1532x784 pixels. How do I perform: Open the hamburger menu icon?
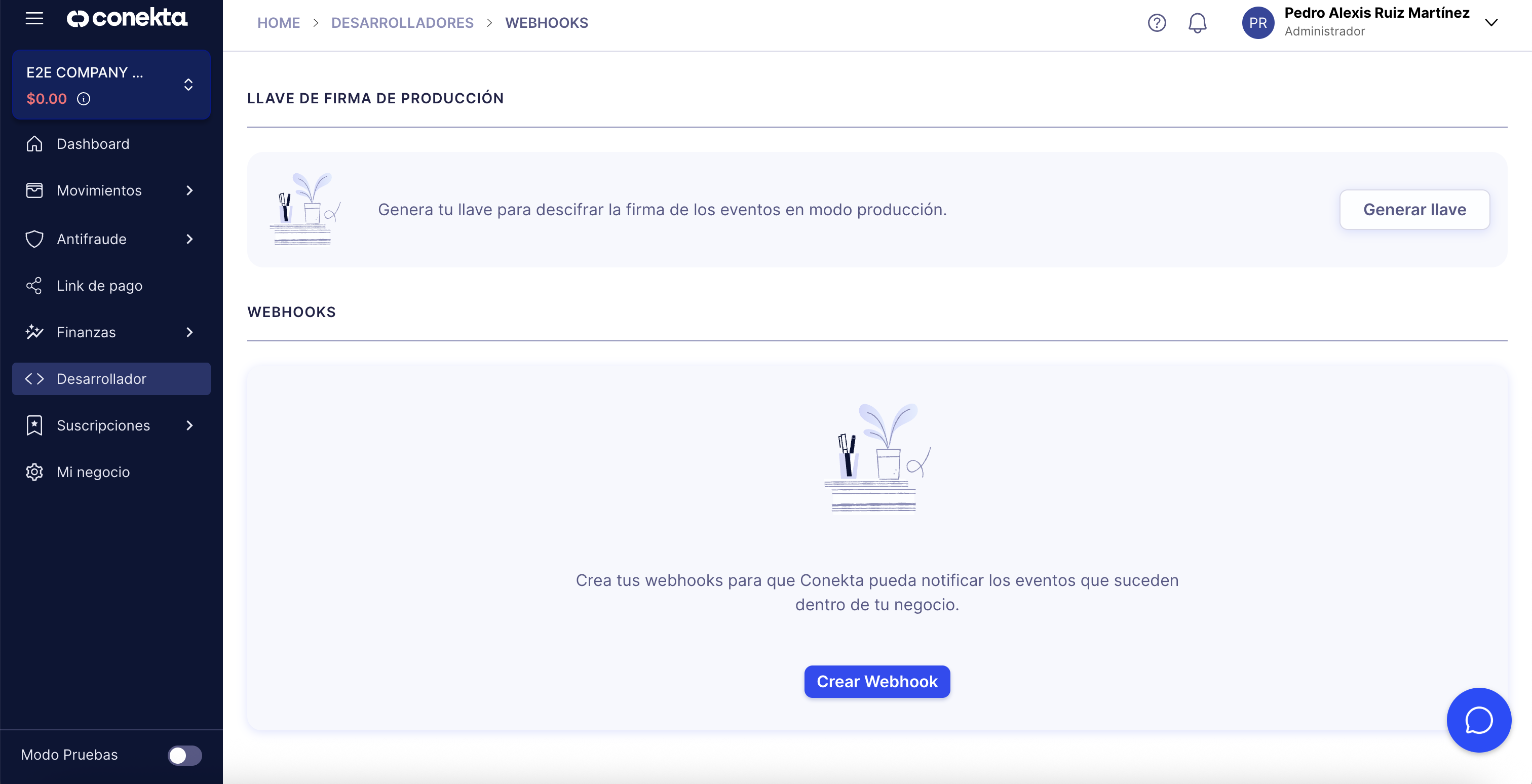[34, 18]
